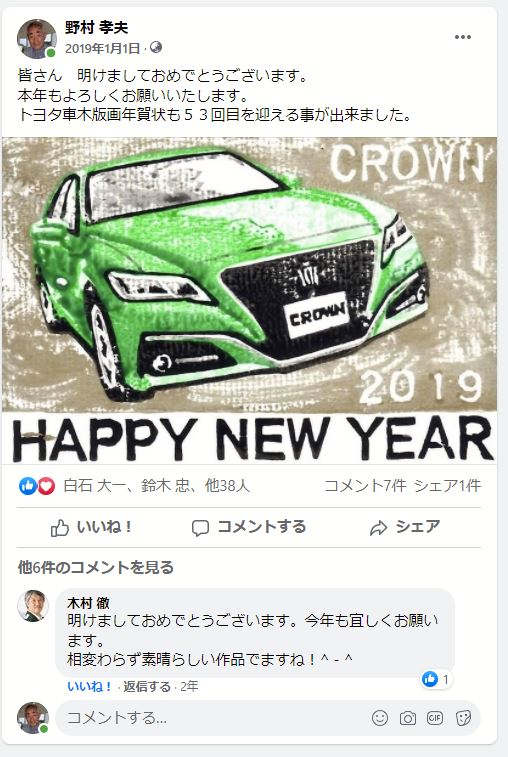The width and height of the screenshot is (508, 757).
Task: View shares via シェア1件
Action: click(x=447, y=486)
